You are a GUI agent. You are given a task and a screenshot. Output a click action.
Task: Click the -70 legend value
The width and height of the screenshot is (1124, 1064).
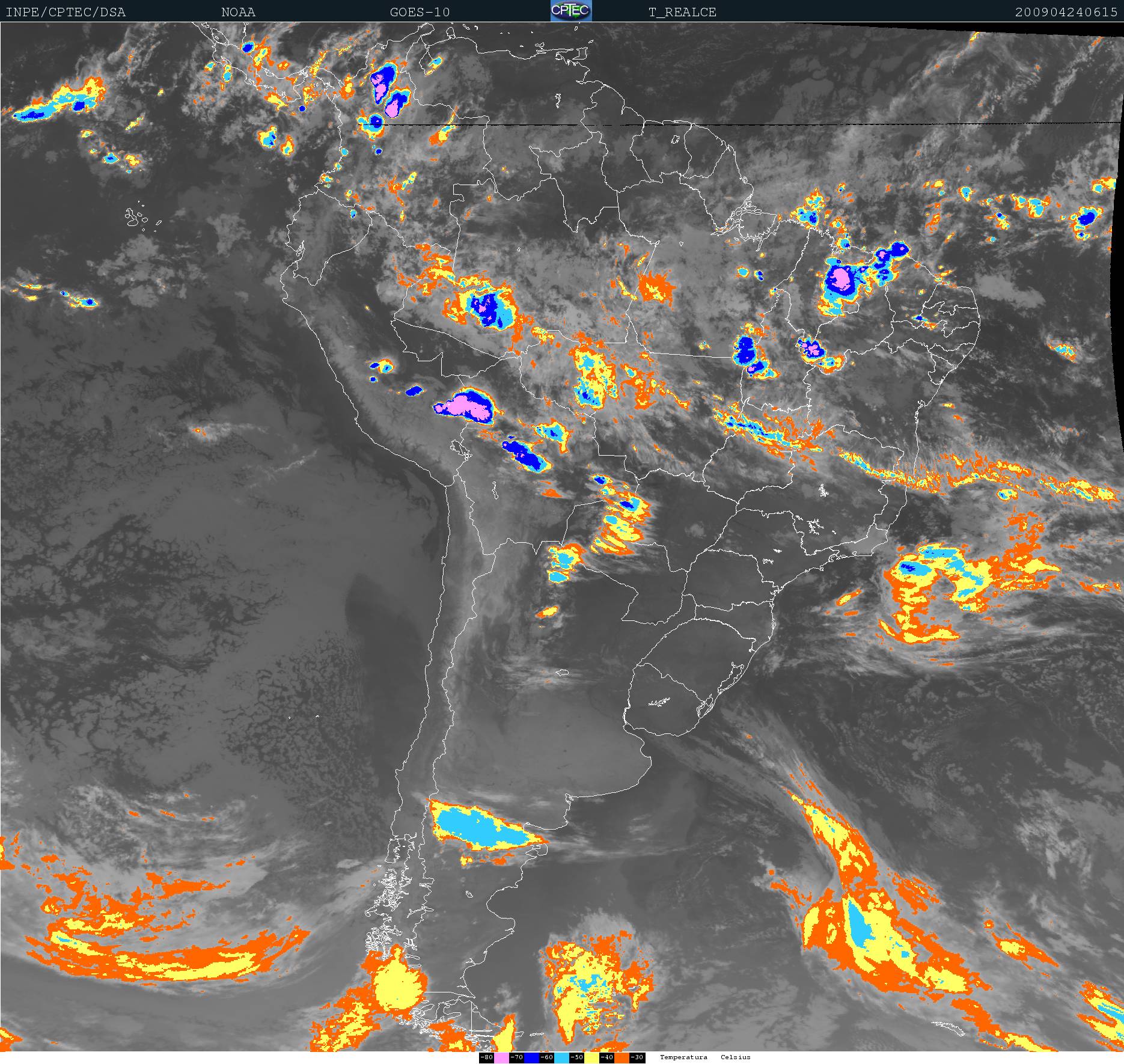[x=516, y=1057]
